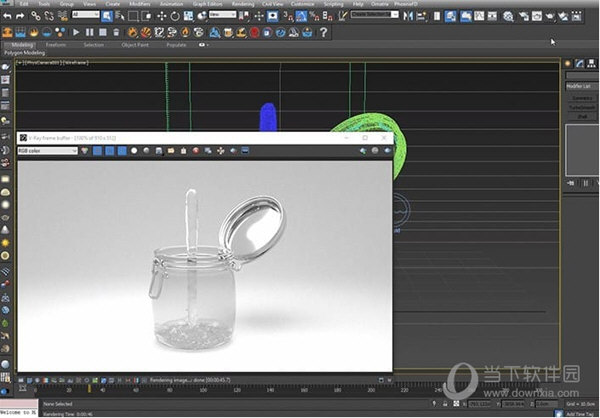The width and height of the screenshot is (600, 418).
Task: Toggle the red channel in V-Ray frame buffer
Action: pos(98,151)
